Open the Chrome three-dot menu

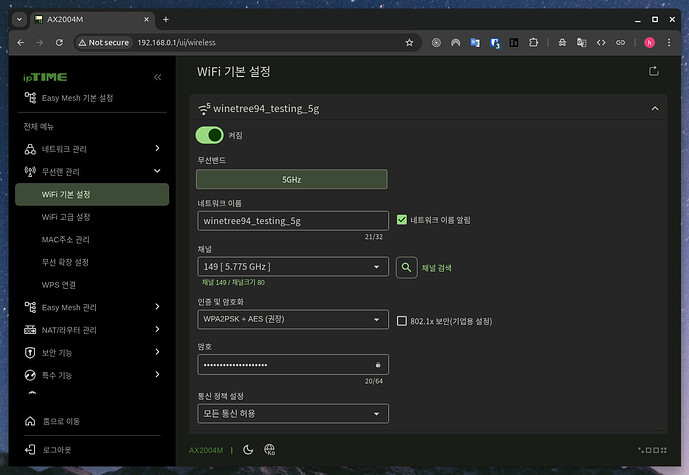pos(669,43)
